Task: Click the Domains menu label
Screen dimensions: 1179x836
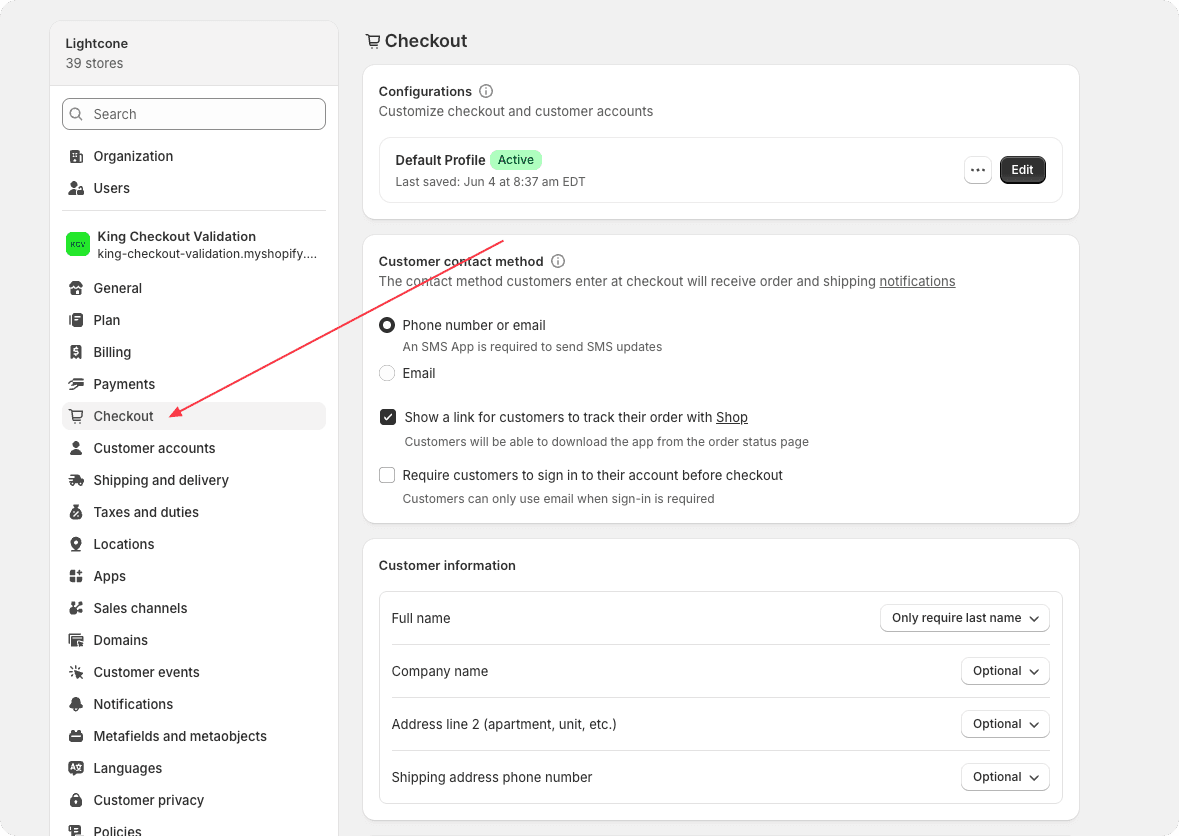Action: click(120, 641)
